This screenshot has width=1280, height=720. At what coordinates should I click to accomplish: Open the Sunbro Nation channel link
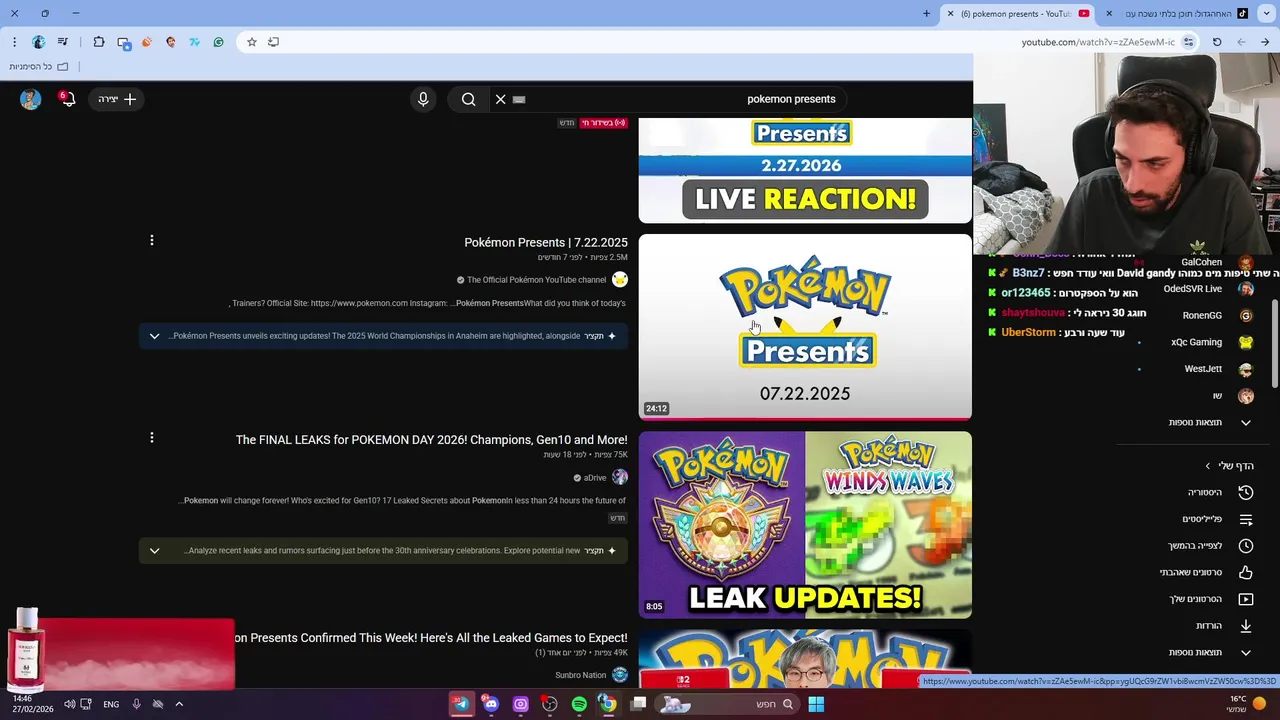[x=581, y=675]
